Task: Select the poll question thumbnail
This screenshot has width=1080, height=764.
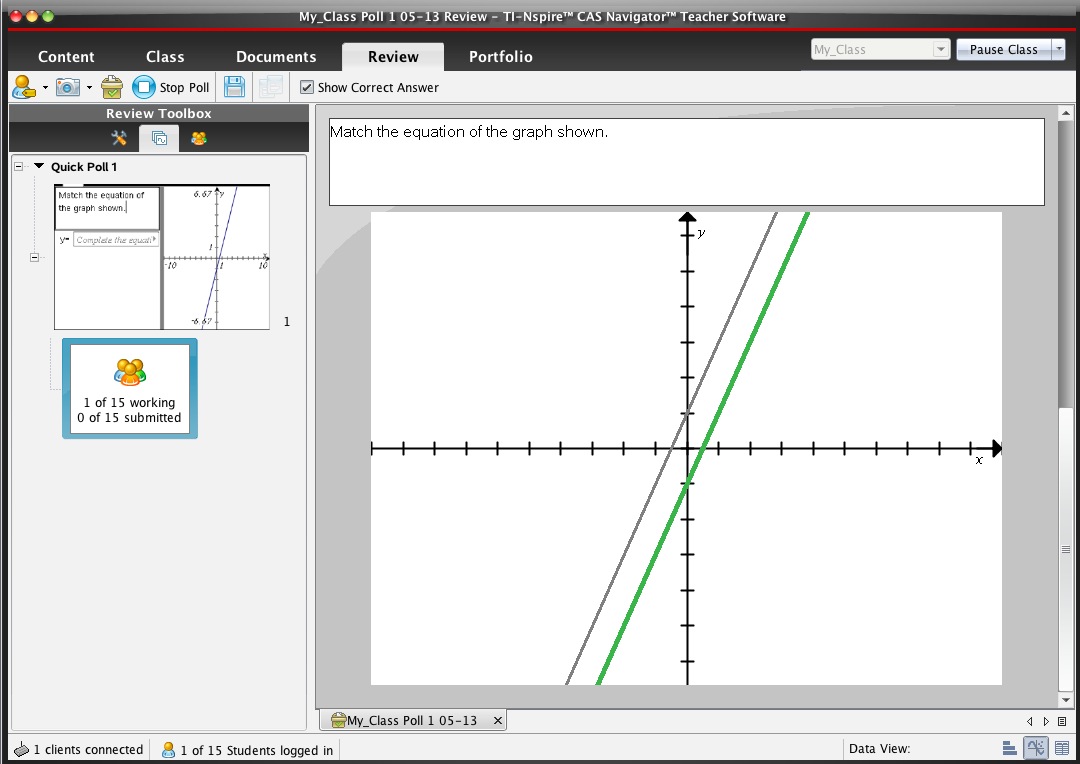Action: [x=162, y=257]
